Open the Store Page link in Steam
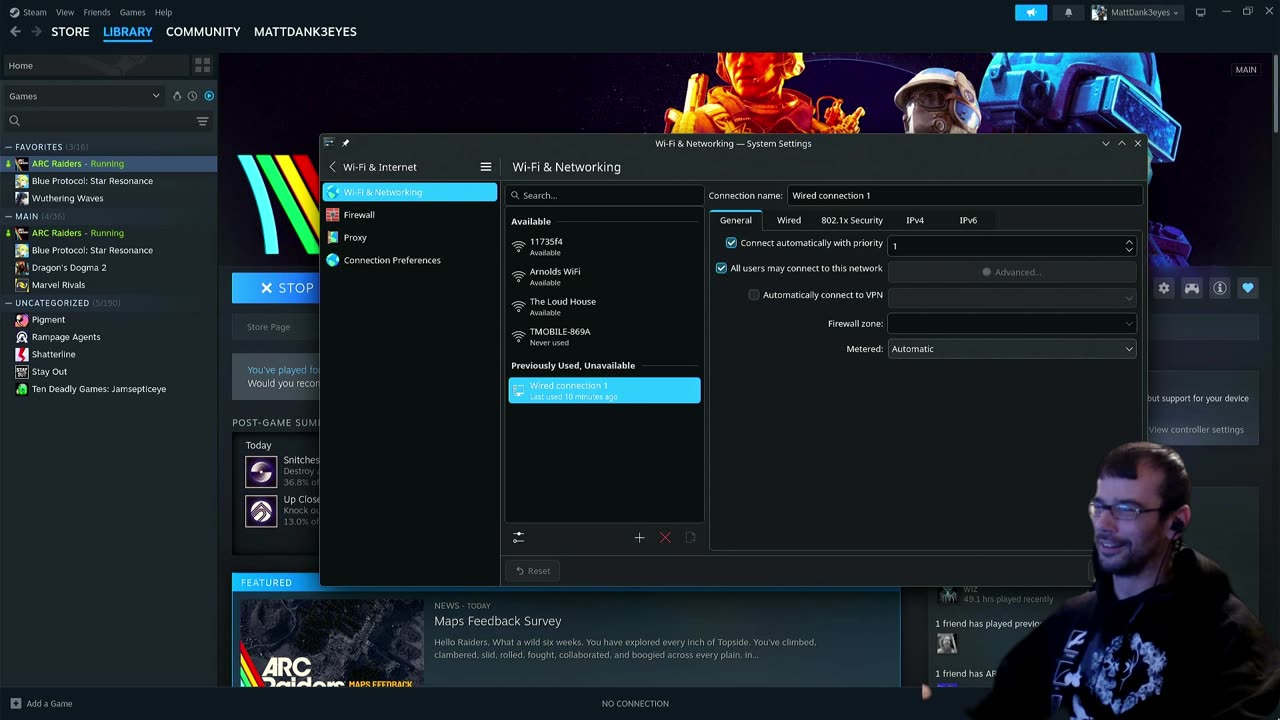Viewport: 1280px width, 720px height. [268, 327]
